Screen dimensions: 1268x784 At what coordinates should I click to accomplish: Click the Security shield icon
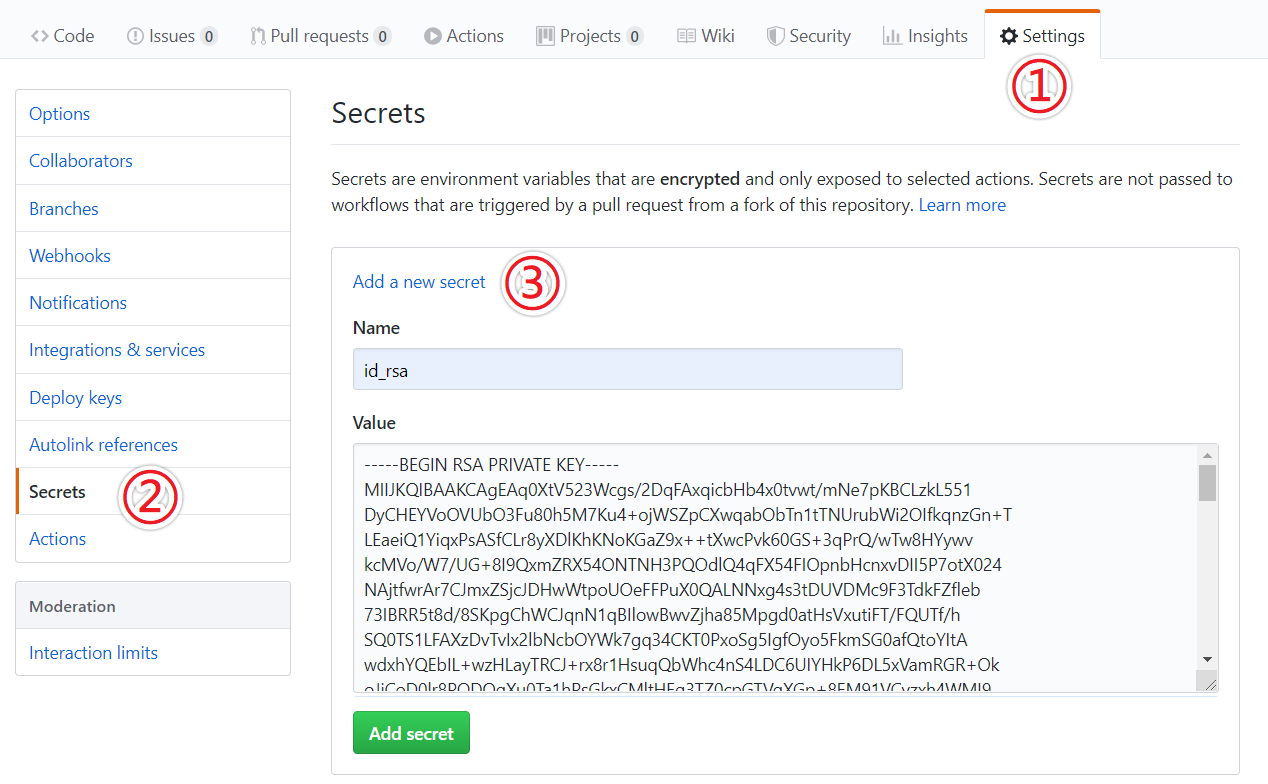(775, 36)
